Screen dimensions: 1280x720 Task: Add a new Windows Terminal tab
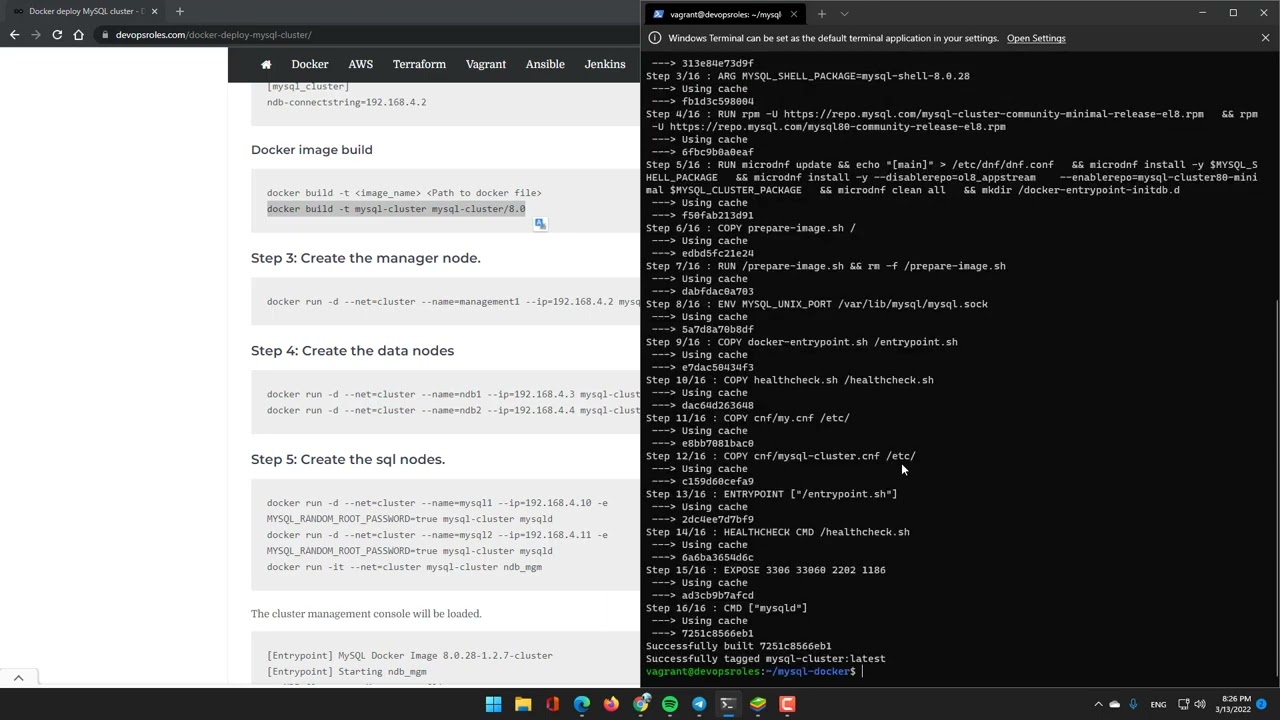pos(822,14)
